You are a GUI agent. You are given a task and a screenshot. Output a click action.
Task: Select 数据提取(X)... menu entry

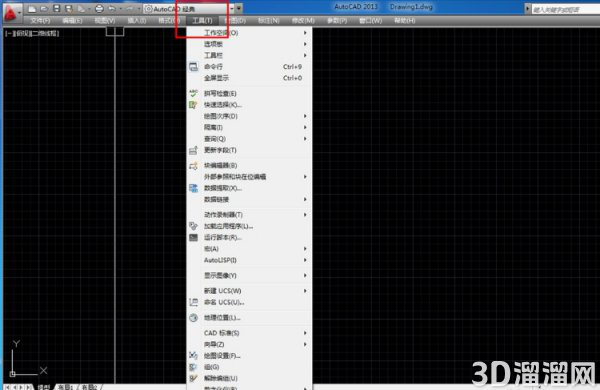[249, 188]
